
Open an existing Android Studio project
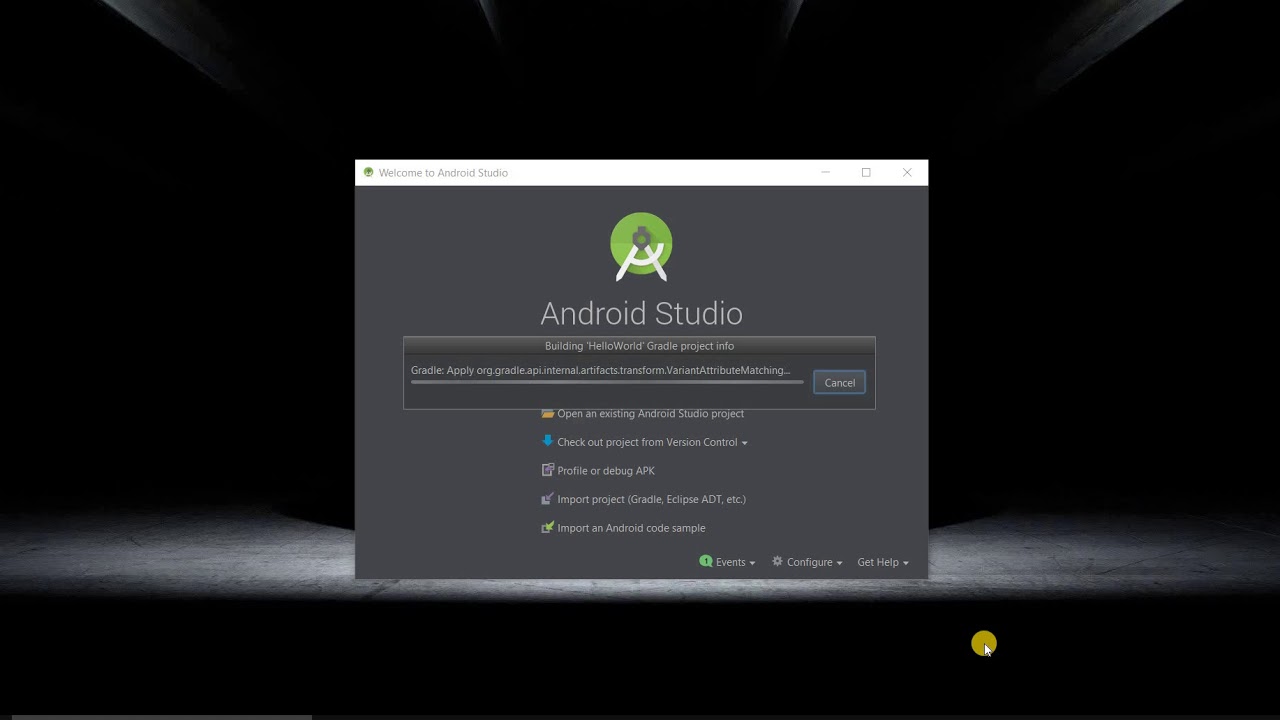tap(650, 414)
